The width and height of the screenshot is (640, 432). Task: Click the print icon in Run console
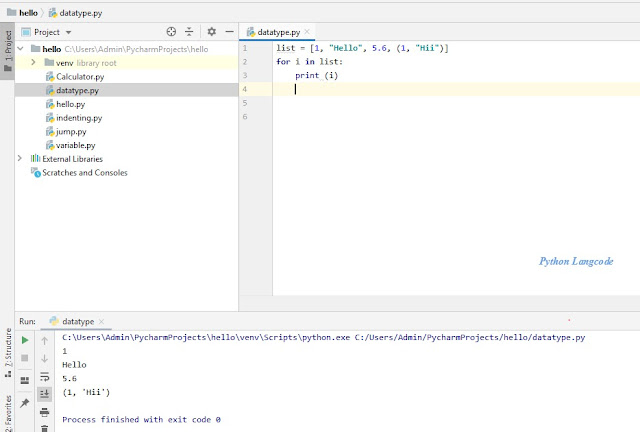[44, 412]
